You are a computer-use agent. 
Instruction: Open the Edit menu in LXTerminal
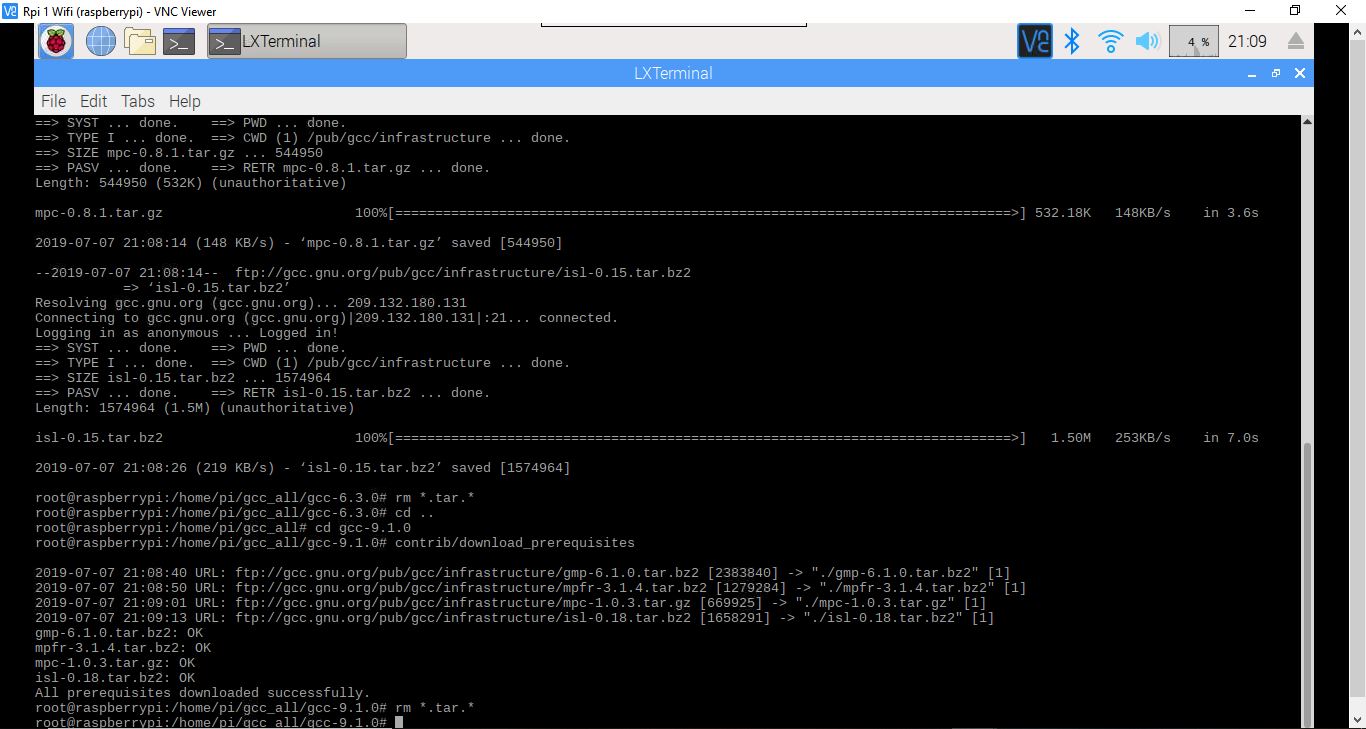click(x=93, y=101)
